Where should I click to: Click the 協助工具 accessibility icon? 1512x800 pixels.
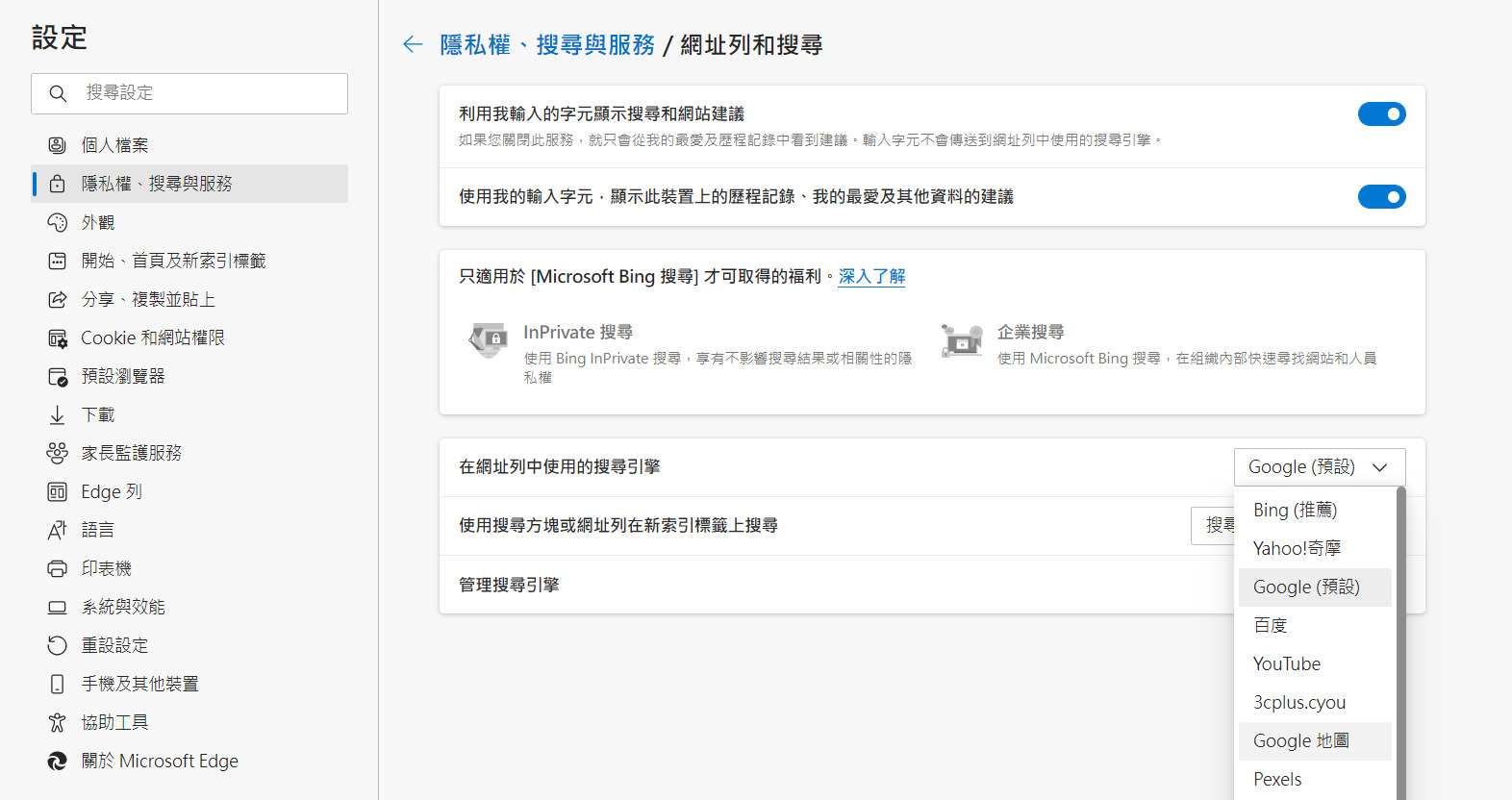(x=57, y=722)
